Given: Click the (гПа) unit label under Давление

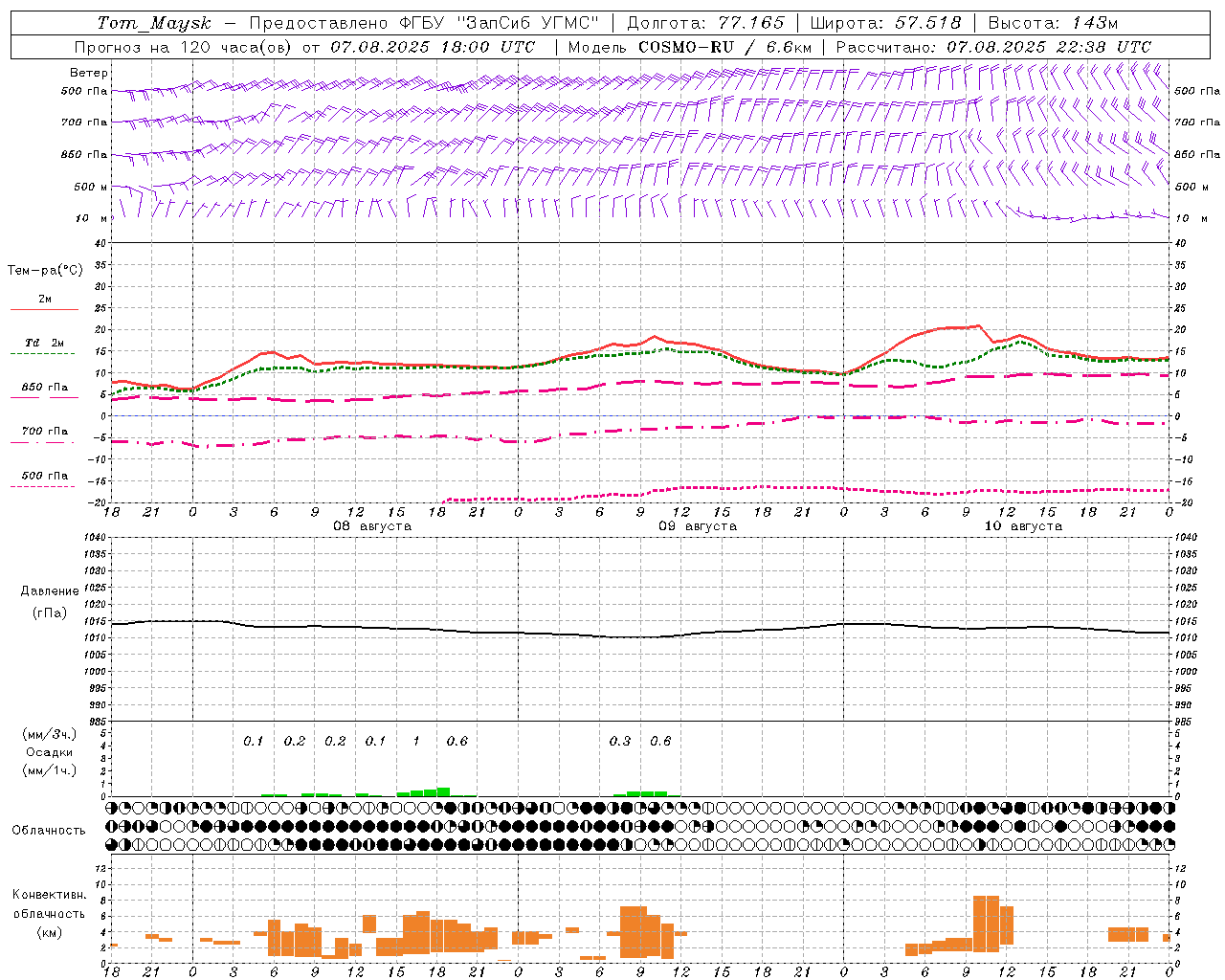Looking at the screenshot, I should (x=50, y=612).
